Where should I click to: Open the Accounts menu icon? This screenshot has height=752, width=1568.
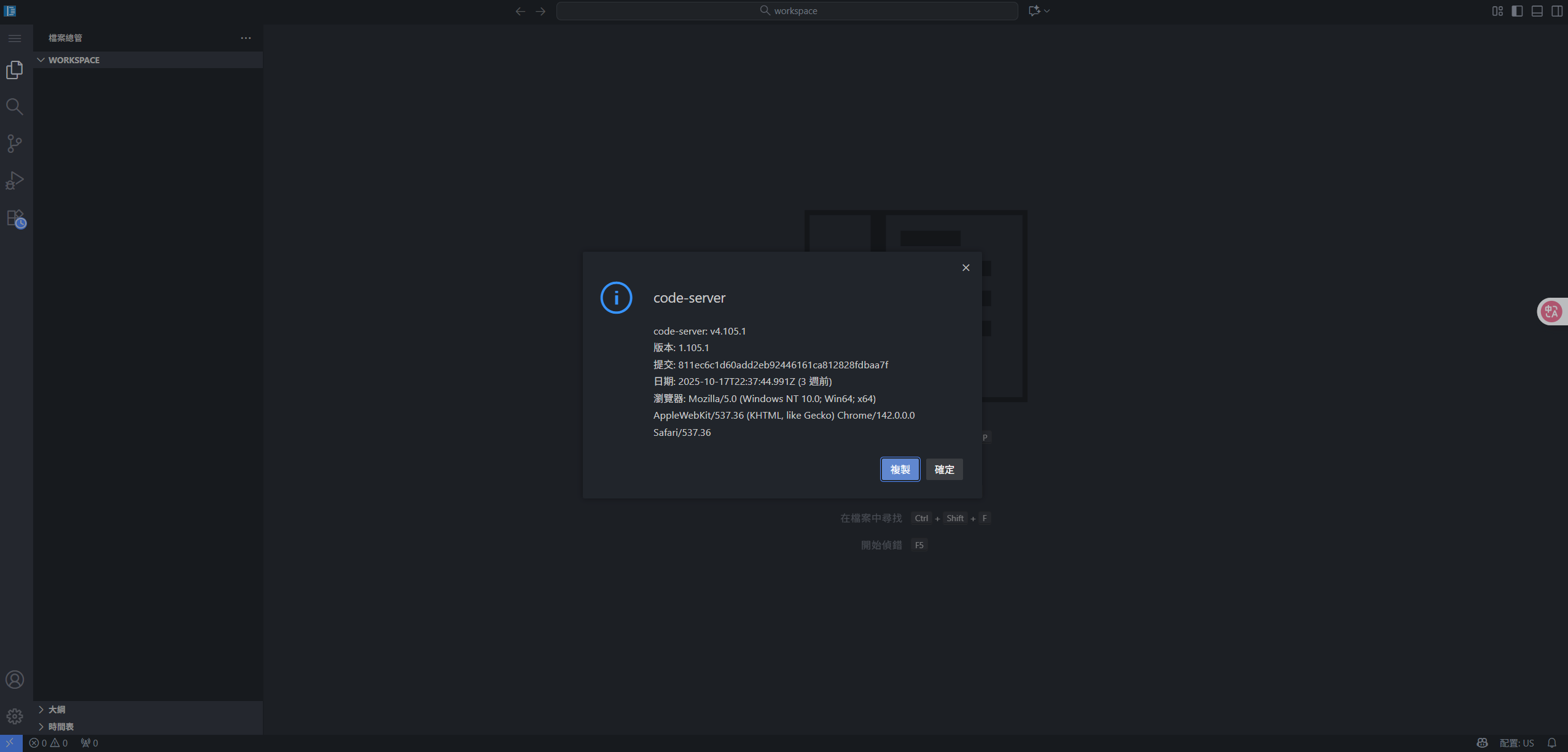[x=15, y=680]
